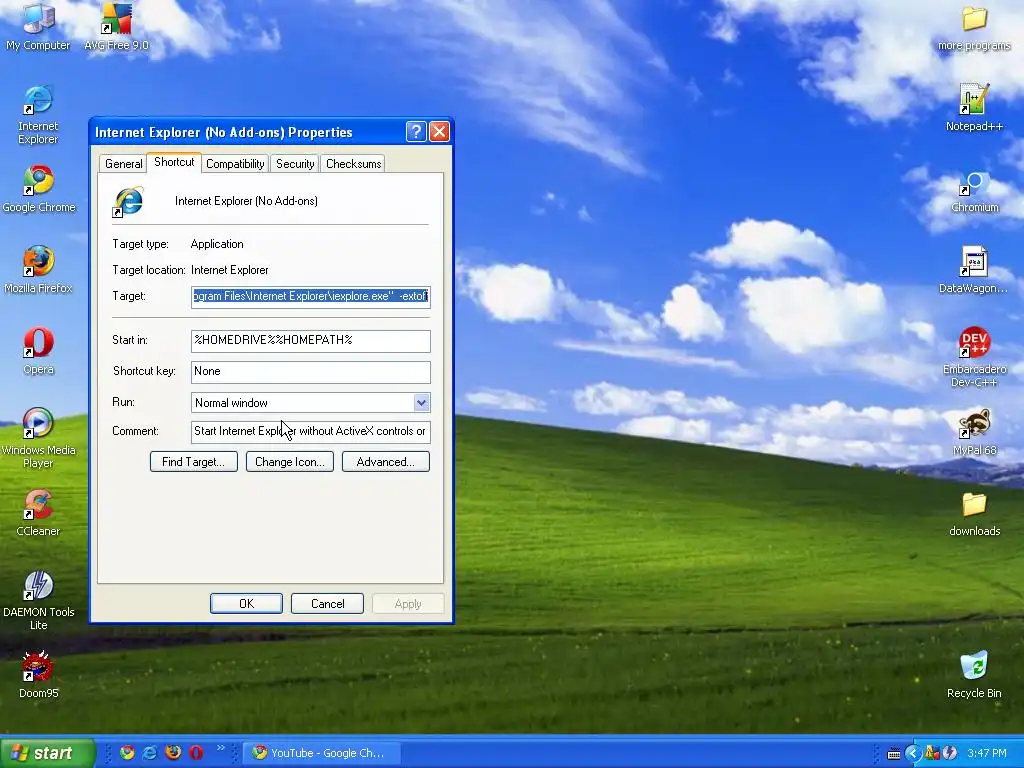Select the Shortcut tab
1024x768 pixels.
[174, 162]
